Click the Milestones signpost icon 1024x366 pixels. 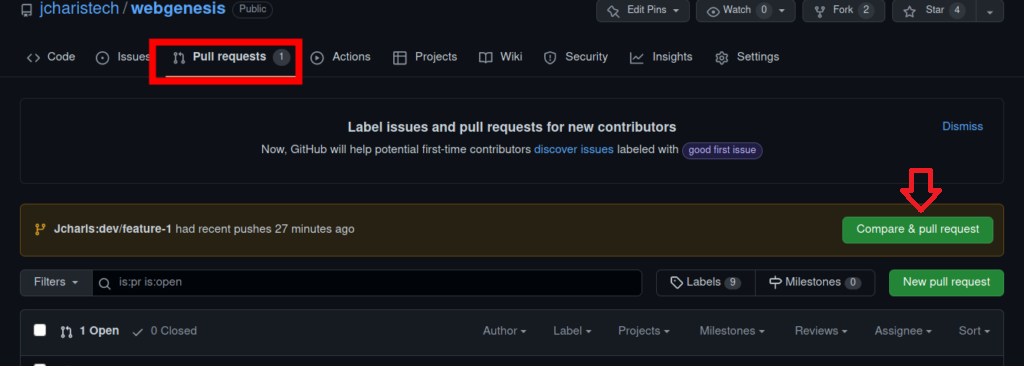click(776, 283)
